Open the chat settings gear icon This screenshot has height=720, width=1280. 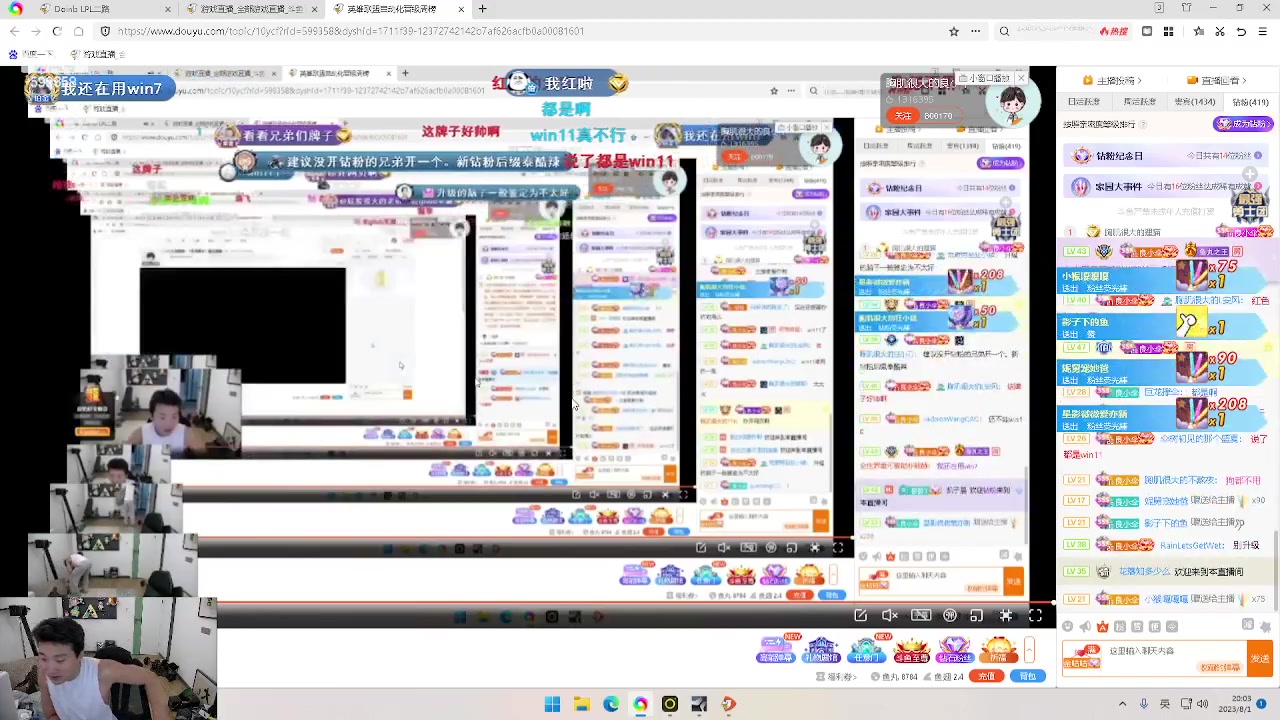(1265, 626)
